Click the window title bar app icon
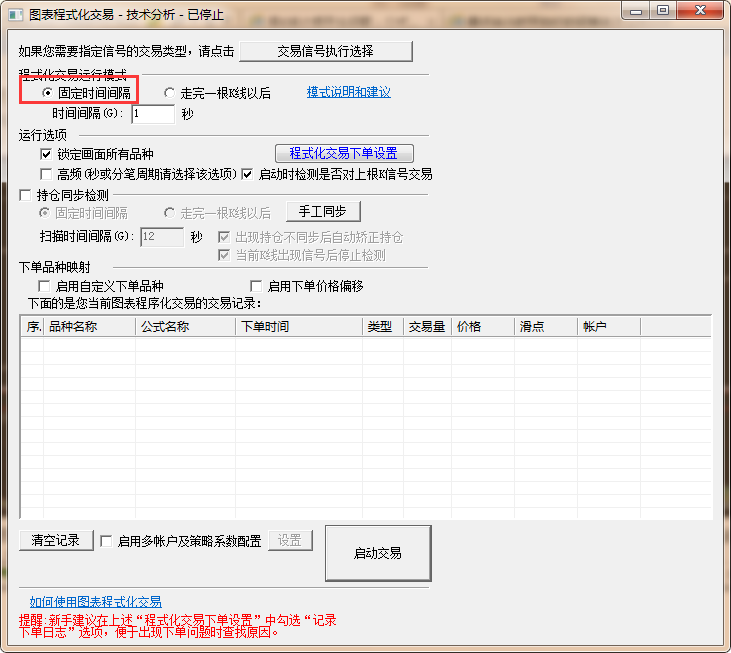 pos(15,14)
